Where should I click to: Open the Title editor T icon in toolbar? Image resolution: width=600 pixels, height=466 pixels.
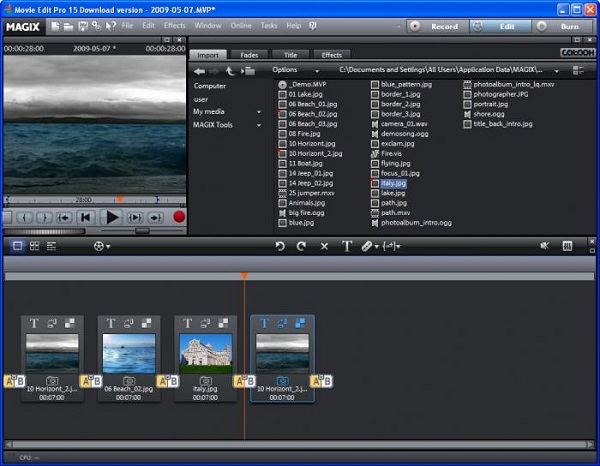[x=347, y=245]
